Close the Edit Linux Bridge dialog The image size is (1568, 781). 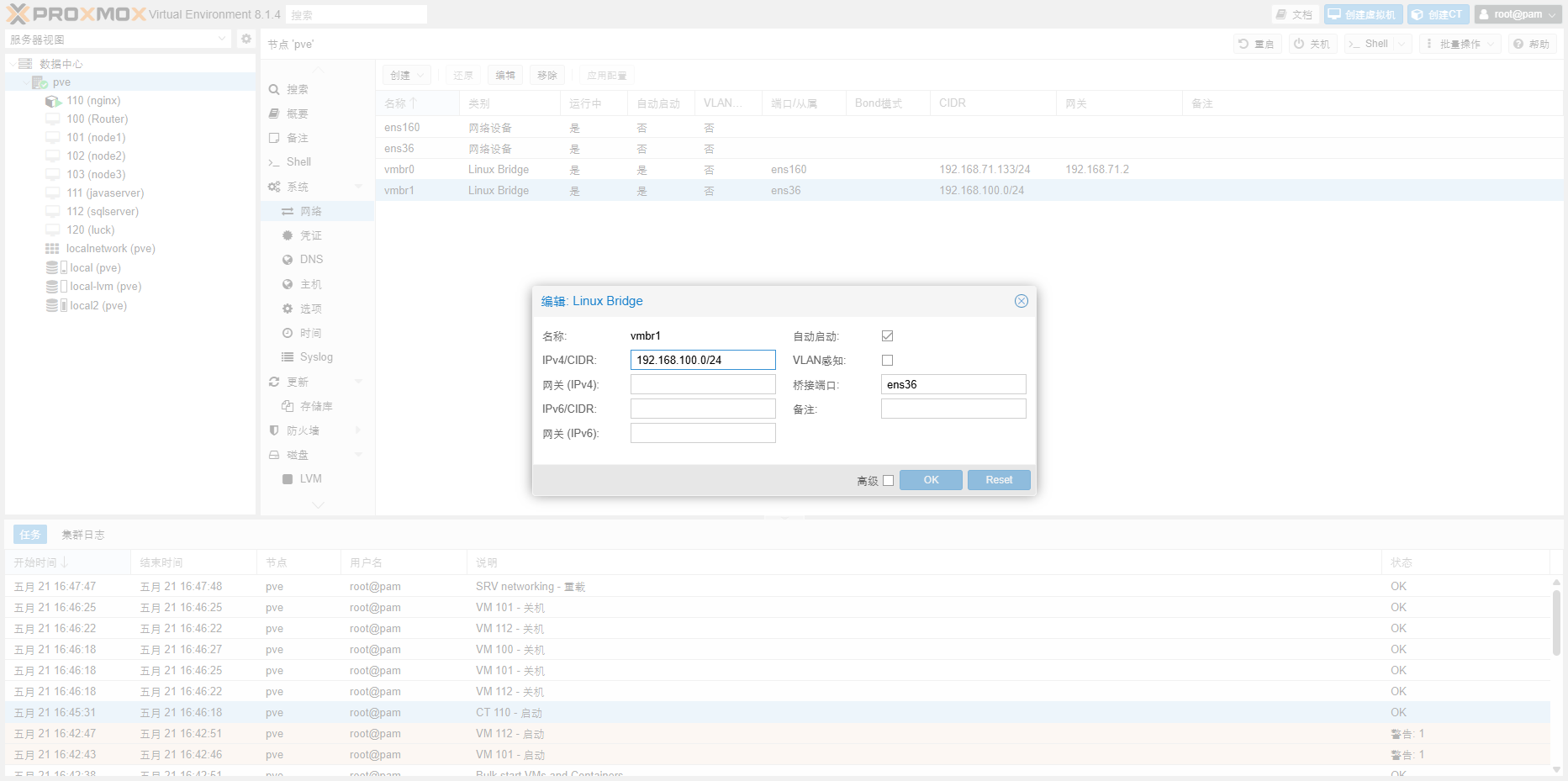pos(1022,301)
